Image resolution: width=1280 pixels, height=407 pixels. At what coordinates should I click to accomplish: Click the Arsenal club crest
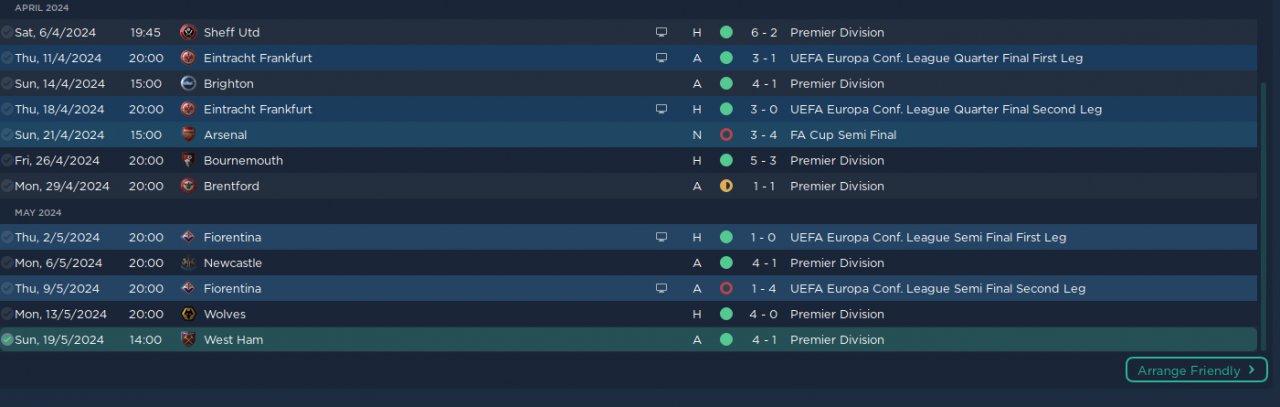187,135
